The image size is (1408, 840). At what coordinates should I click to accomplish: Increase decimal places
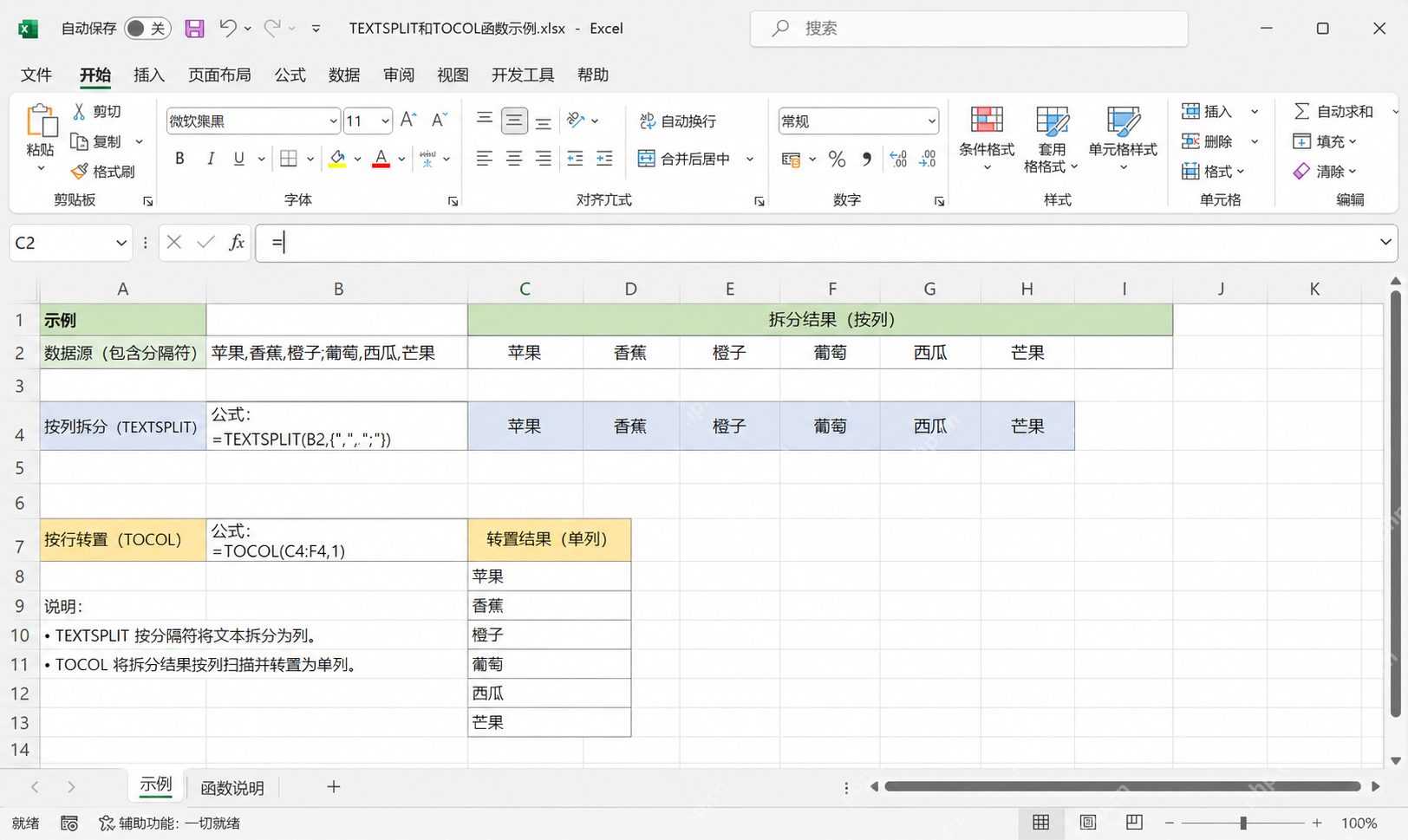(x=898, y=159)
